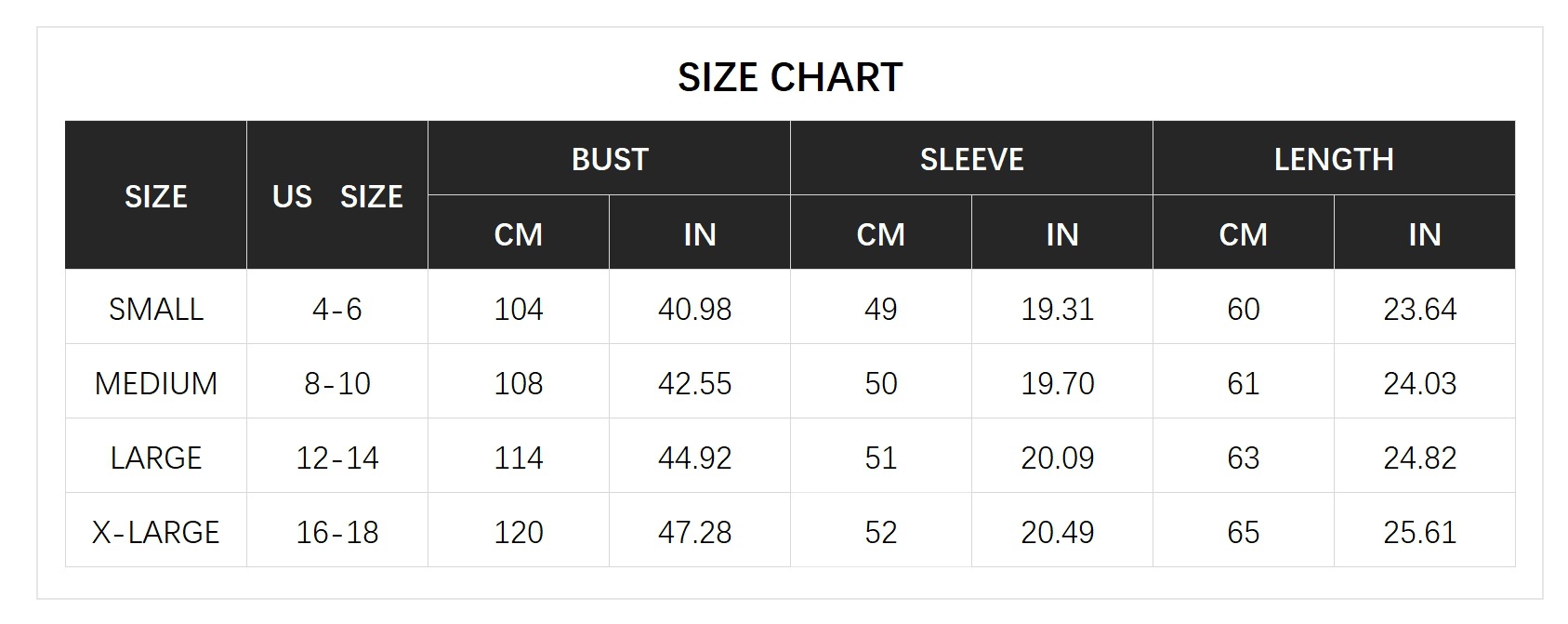Image resolution: width=1568 pixels, height=624 pixels.
Task: Click the US SIZE column header
Action: pos(336,196)
